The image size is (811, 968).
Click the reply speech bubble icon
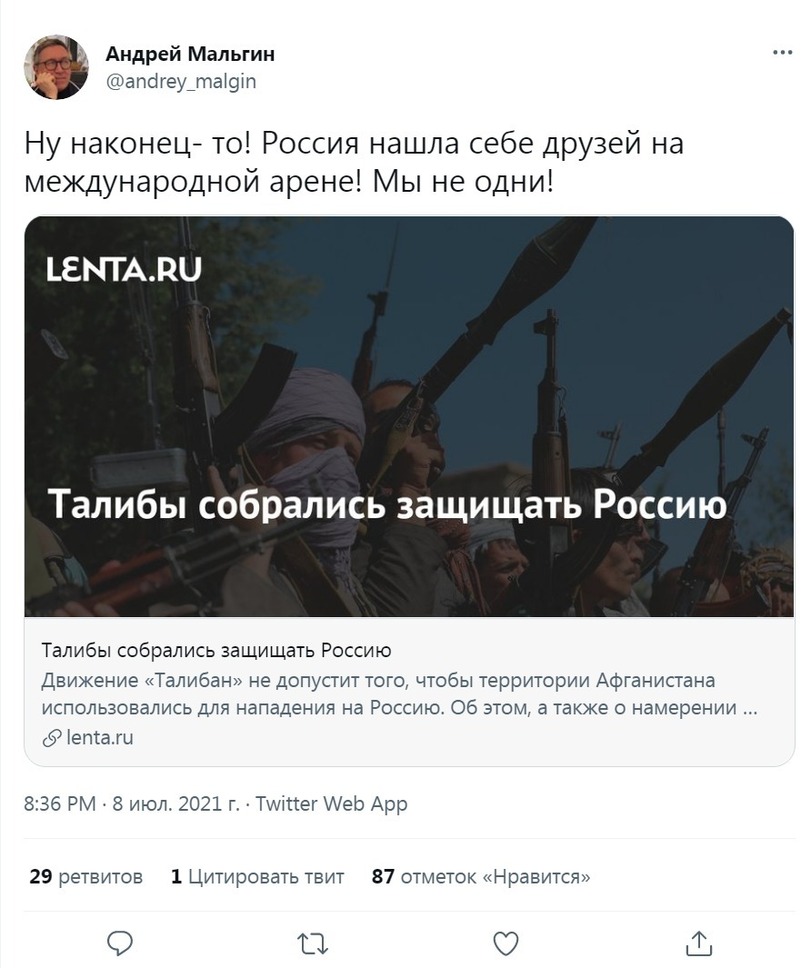point(120,941)
